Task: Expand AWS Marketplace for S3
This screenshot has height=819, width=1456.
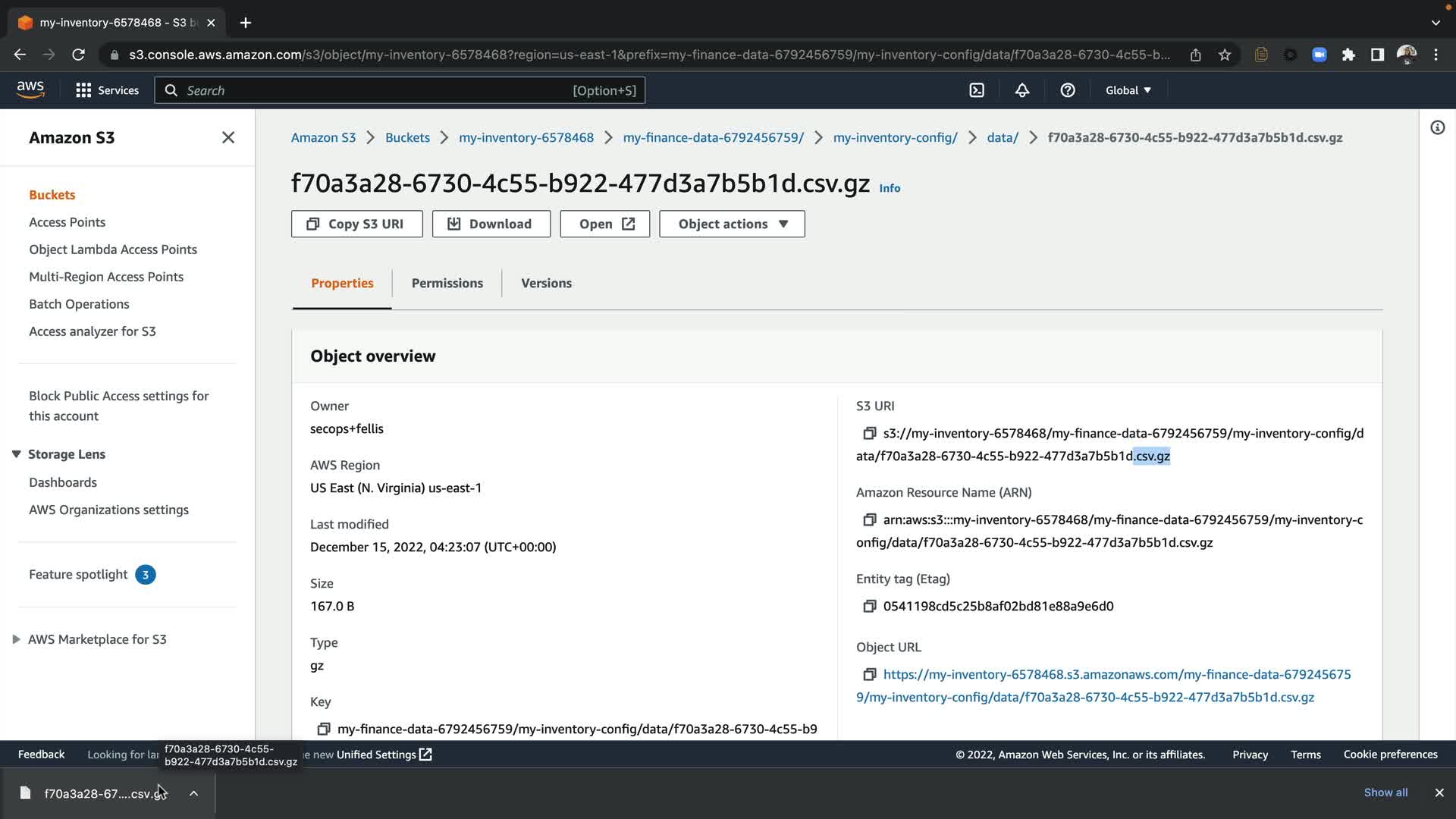Action: pyautogui.click(x=16, y=639)
